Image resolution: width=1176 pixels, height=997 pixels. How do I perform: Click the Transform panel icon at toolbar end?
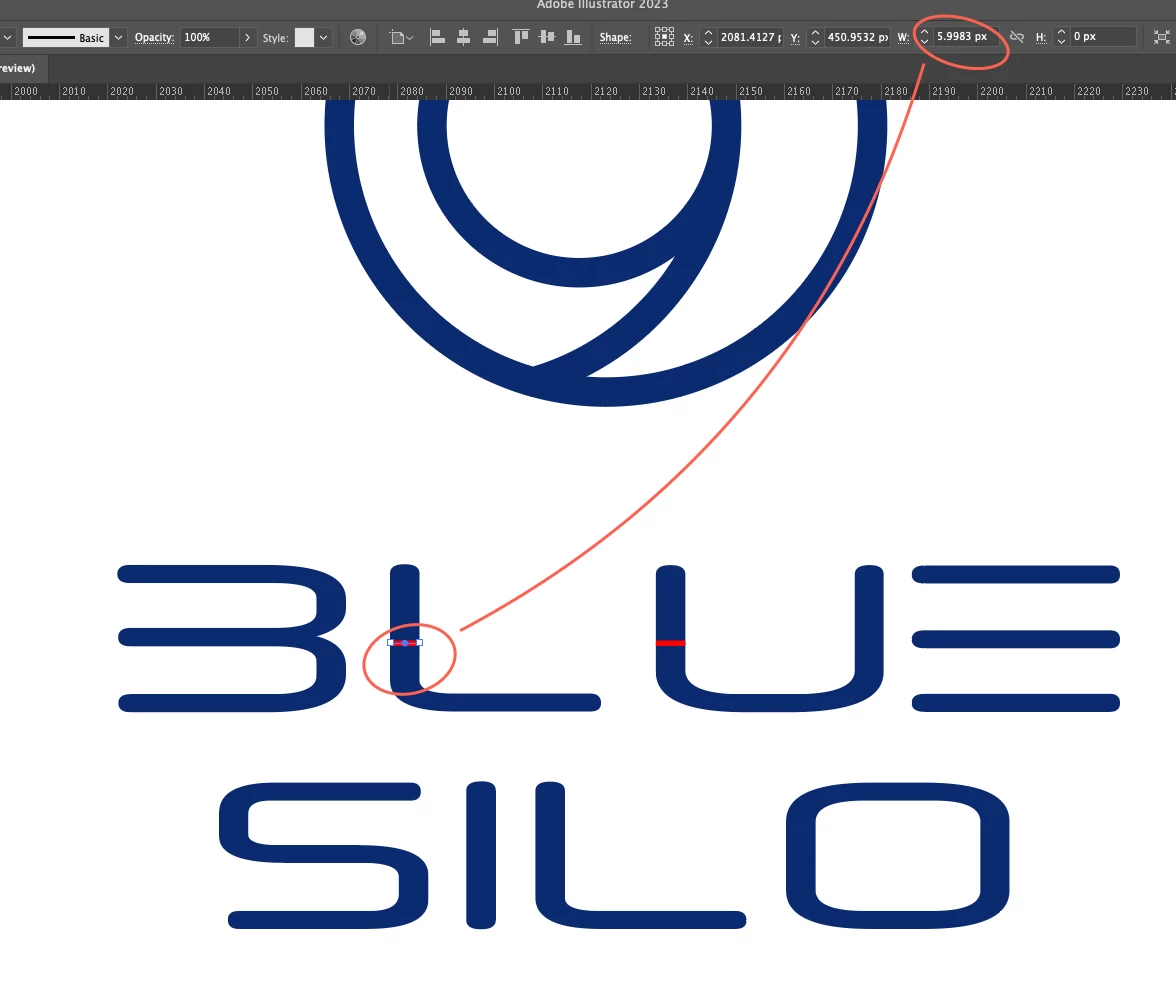pos(1161,37)
